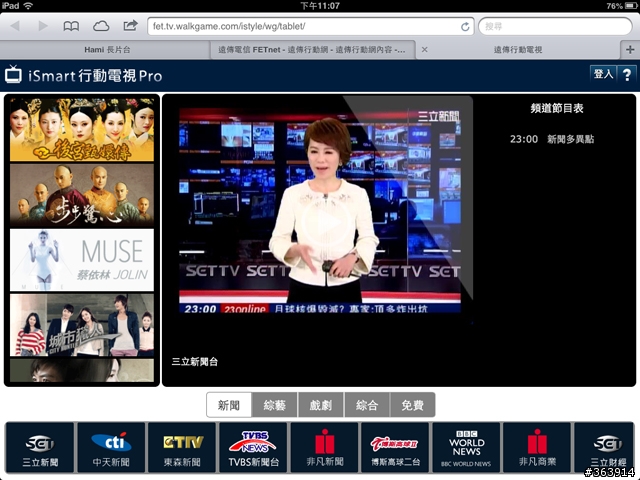Select the 綜合 category tab

[x=367, y=405]
